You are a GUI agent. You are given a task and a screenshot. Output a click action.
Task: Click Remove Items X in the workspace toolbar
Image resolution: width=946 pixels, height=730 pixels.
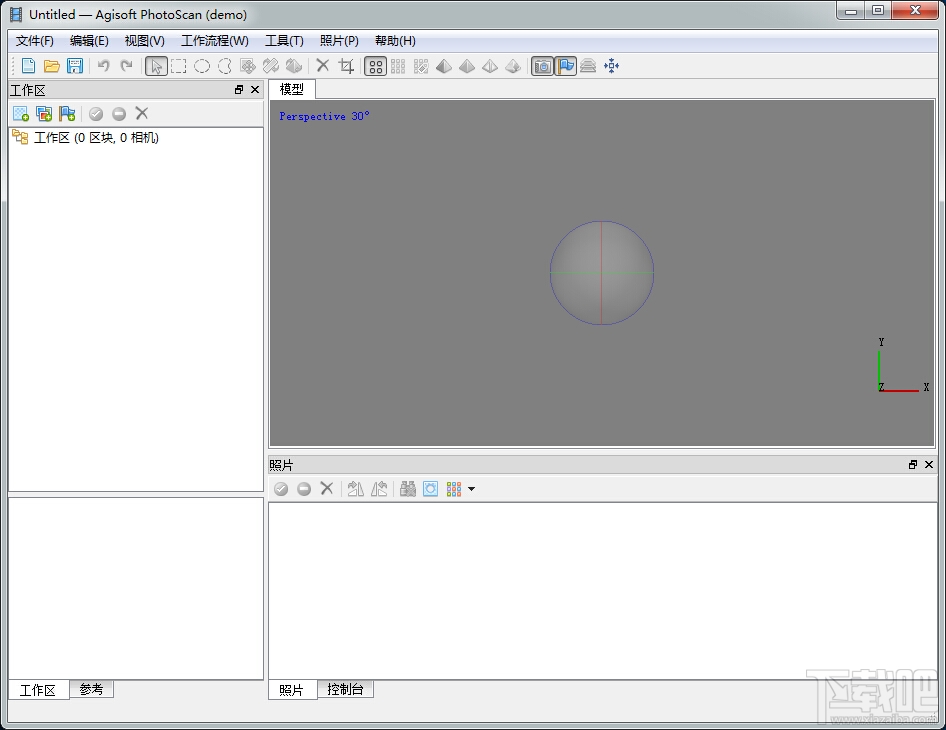tap(142, 113)
